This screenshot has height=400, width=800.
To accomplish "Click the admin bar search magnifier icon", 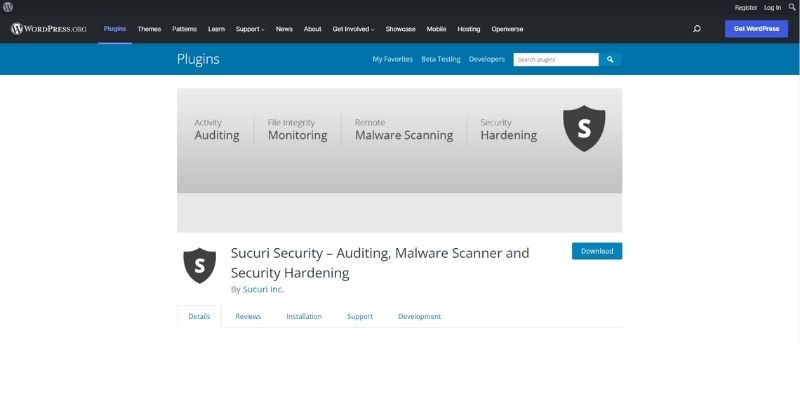I will tap(791, 7).
